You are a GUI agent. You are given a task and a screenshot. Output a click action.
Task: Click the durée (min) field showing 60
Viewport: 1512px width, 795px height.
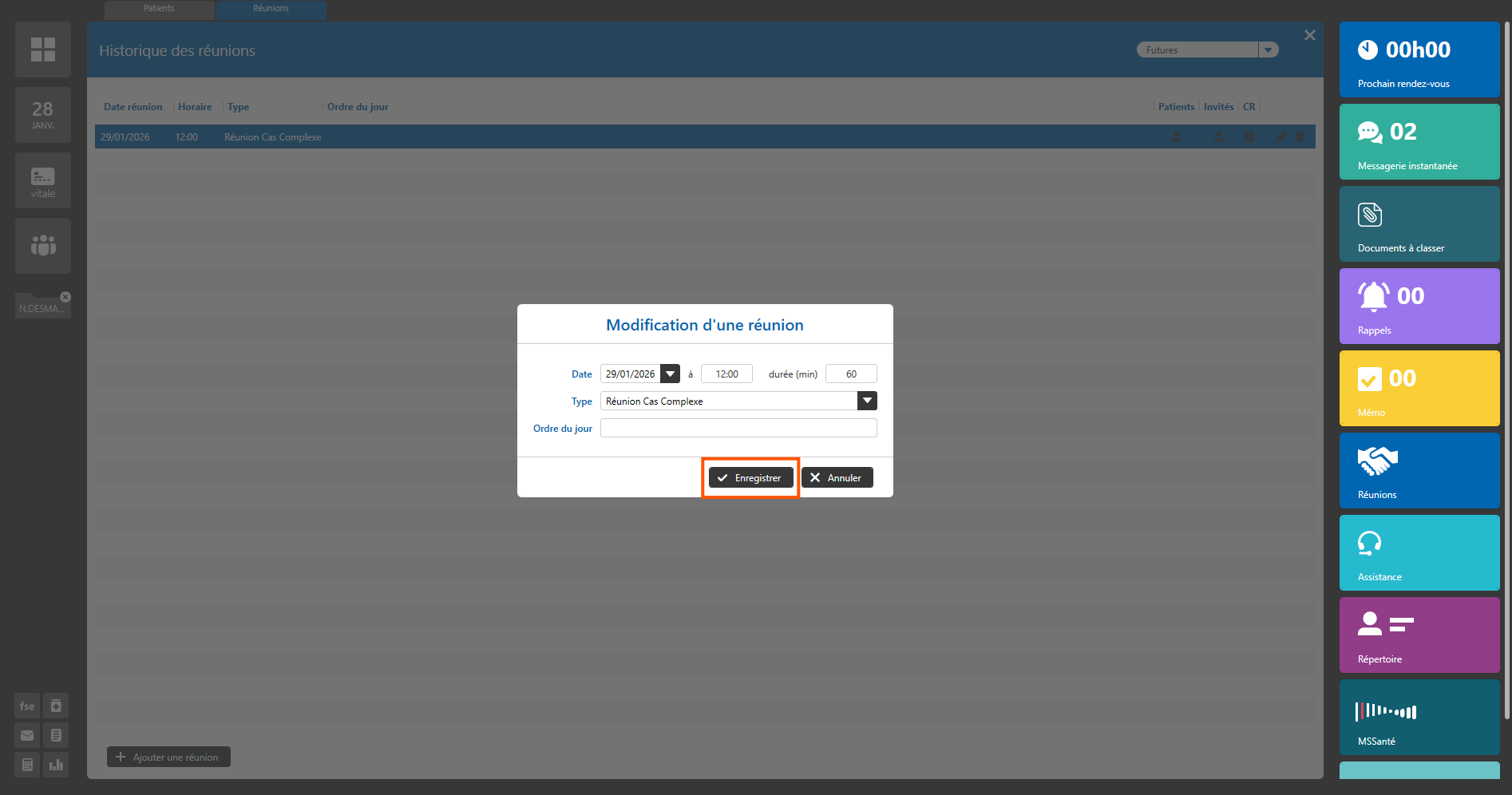click(x=851, y=374)
